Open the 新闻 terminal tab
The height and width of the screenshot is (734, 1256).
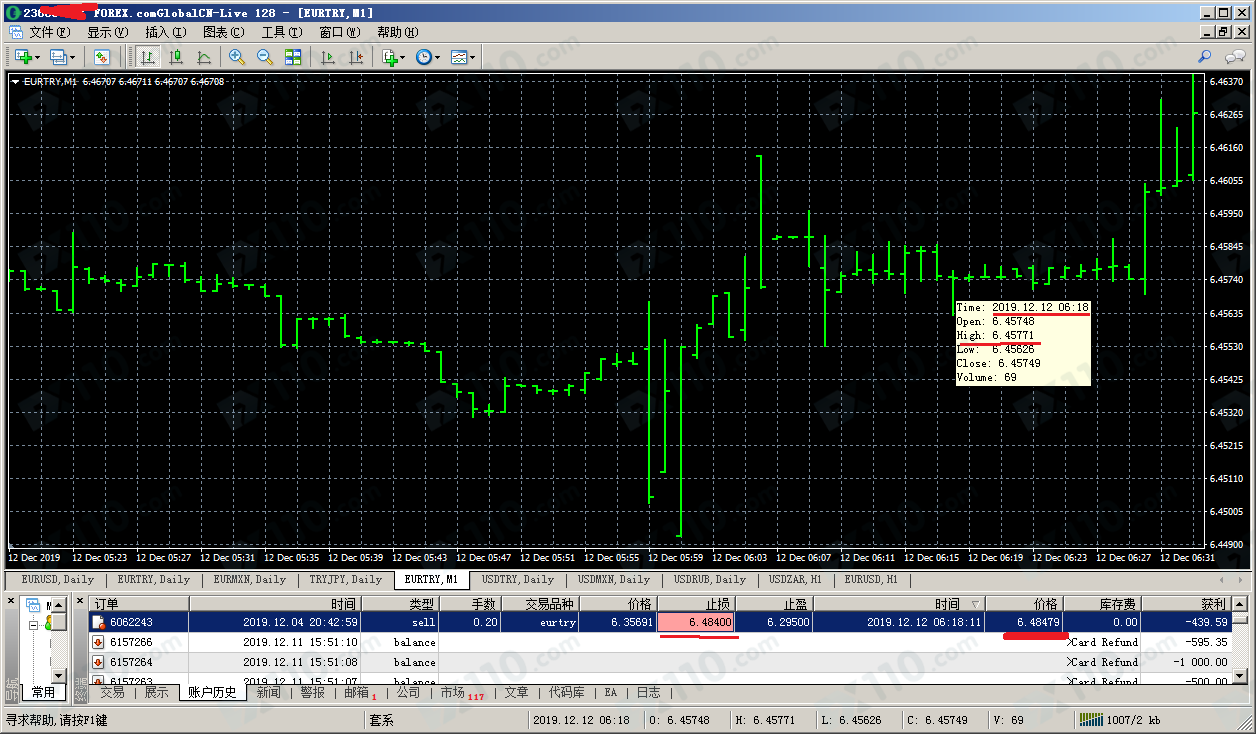point(268,692)
